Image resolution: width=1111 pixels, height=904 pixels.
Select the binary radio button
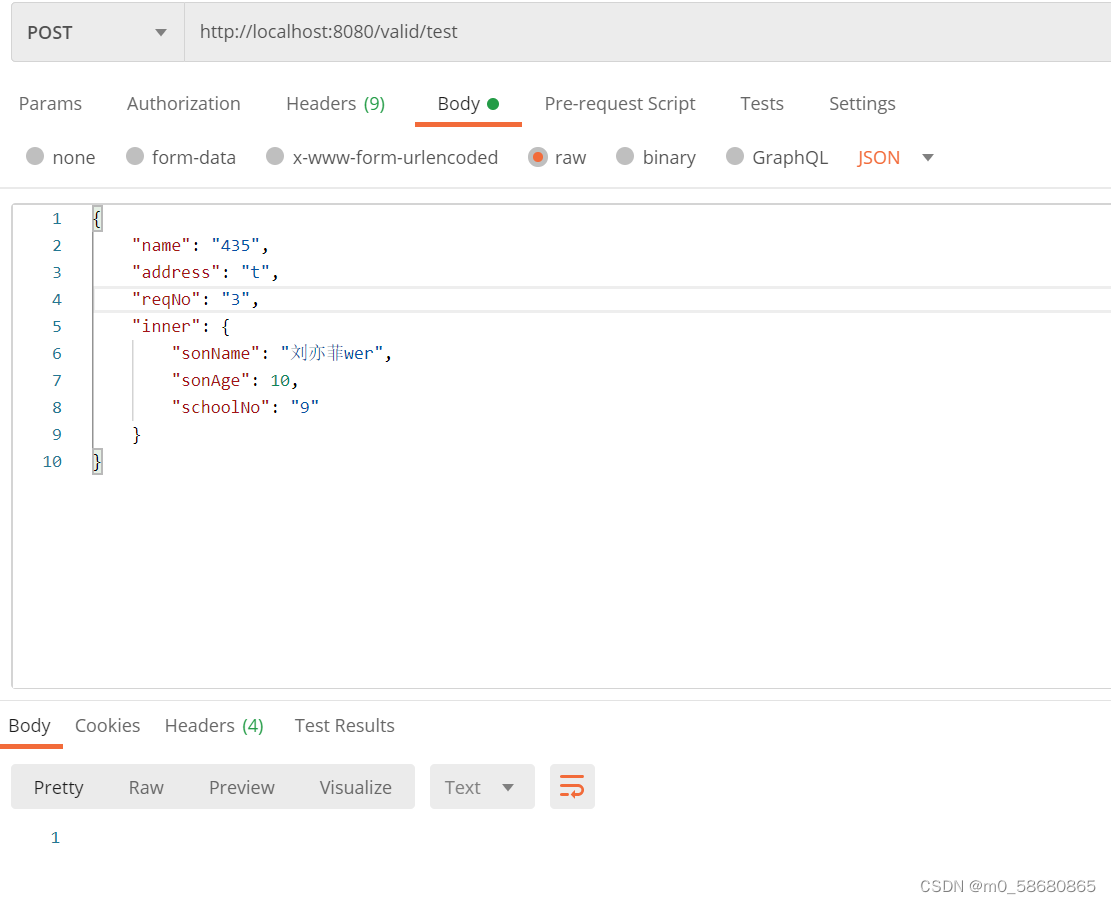[625, 157]
